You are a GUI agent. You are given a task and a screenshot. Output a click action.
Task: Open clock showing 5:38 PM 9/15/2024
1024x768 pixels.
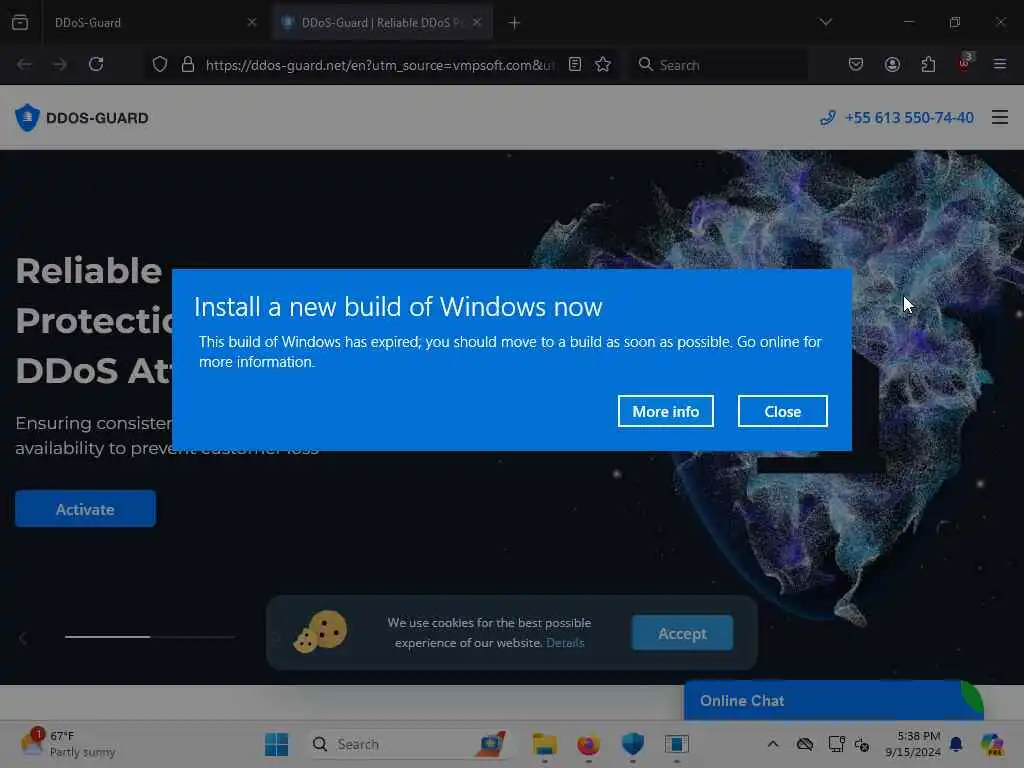912,744
